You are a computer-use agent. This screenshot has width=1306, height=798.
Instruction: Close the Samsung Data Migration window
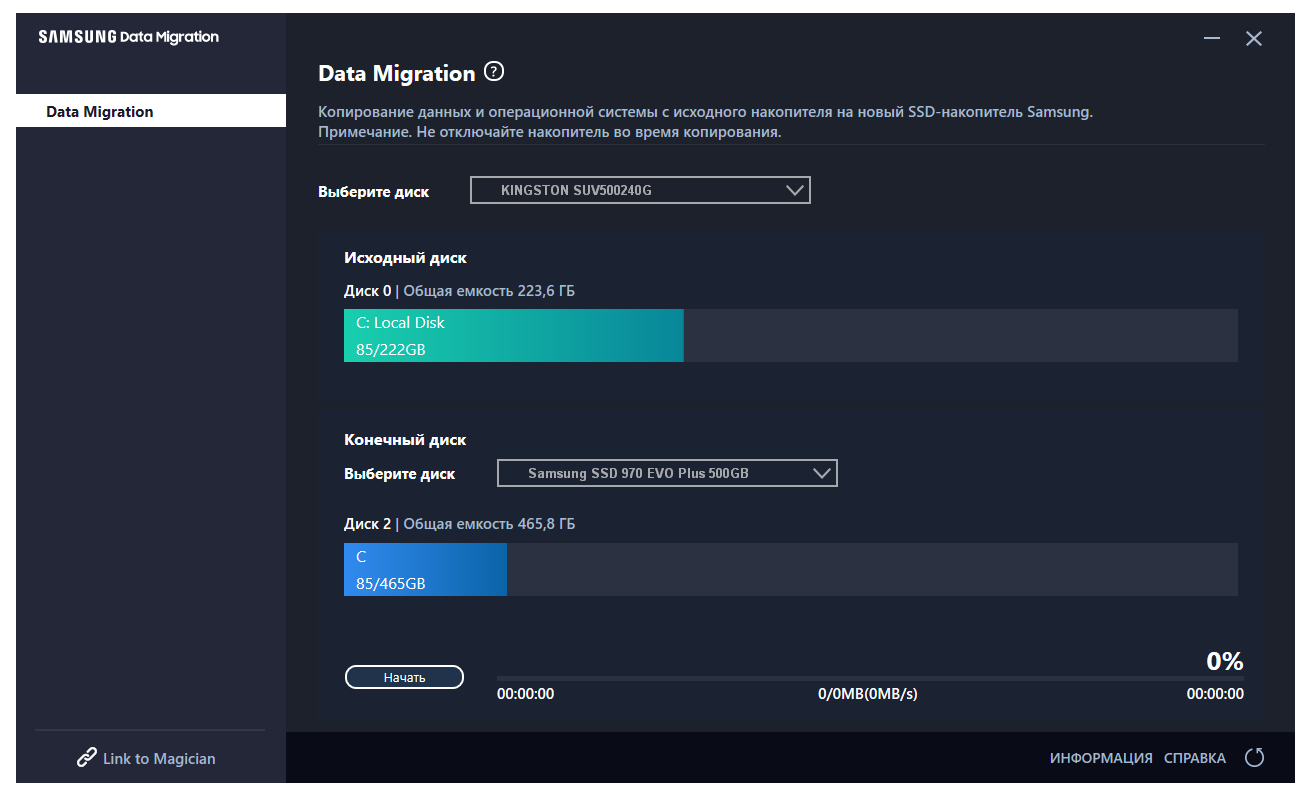[1254, 39]
